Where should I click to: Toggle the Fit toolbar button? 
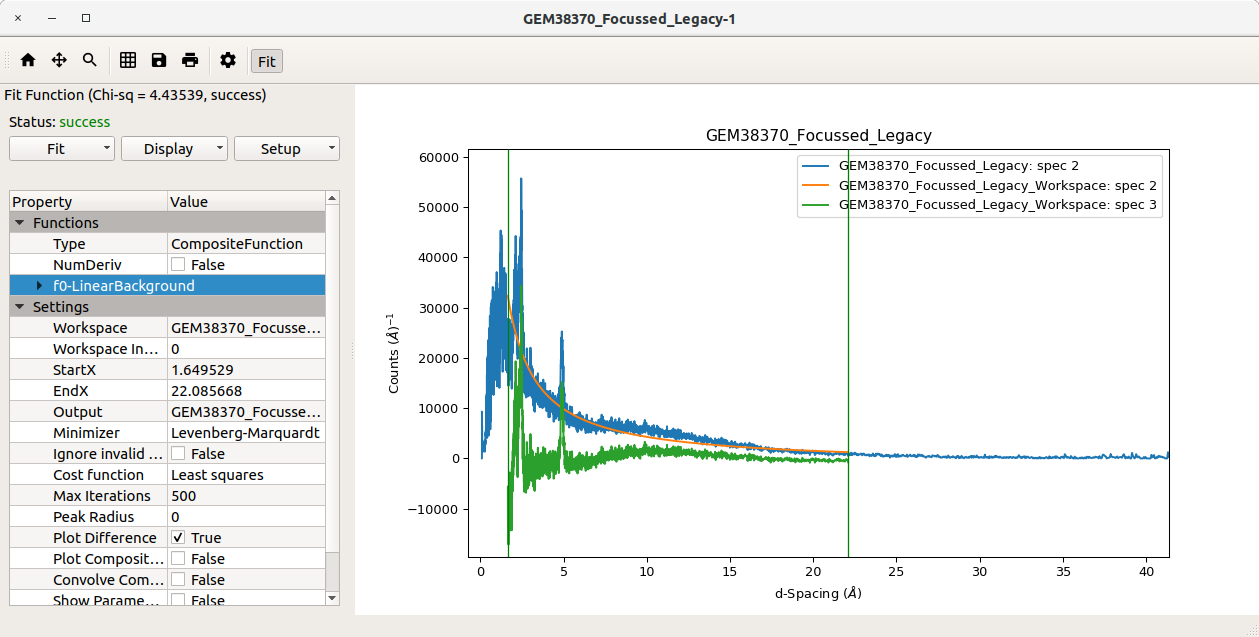coord(267,61)
